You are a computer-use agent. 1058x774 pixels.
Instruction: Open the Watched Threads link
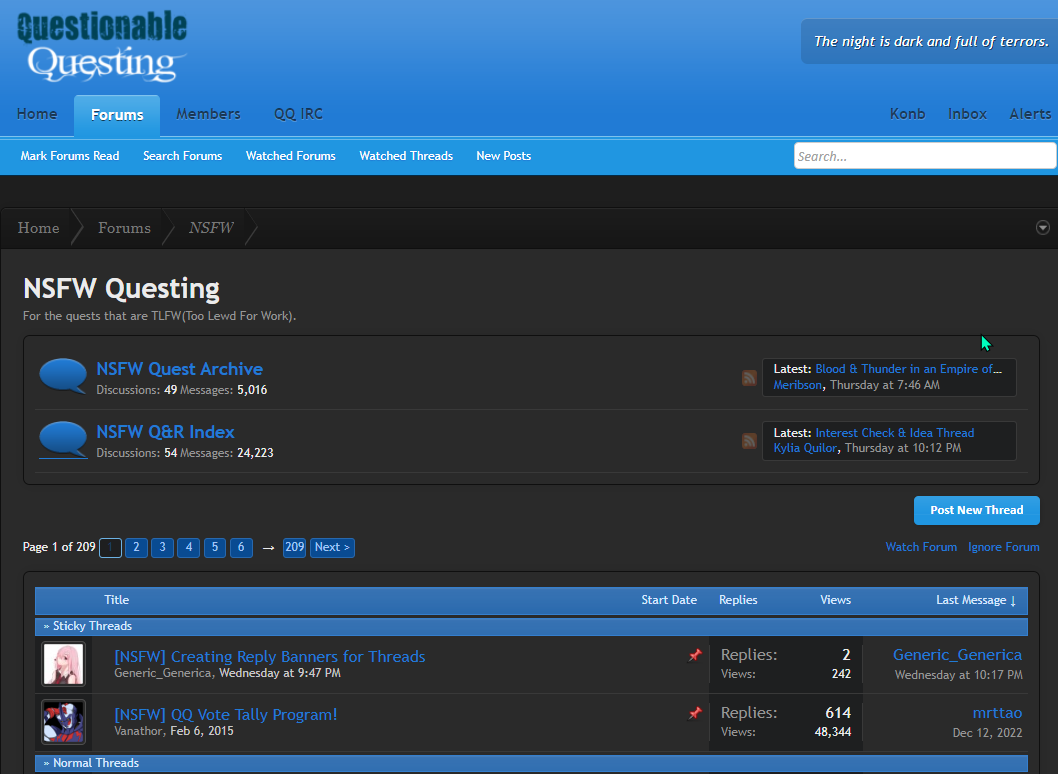(x=406, y=156)
